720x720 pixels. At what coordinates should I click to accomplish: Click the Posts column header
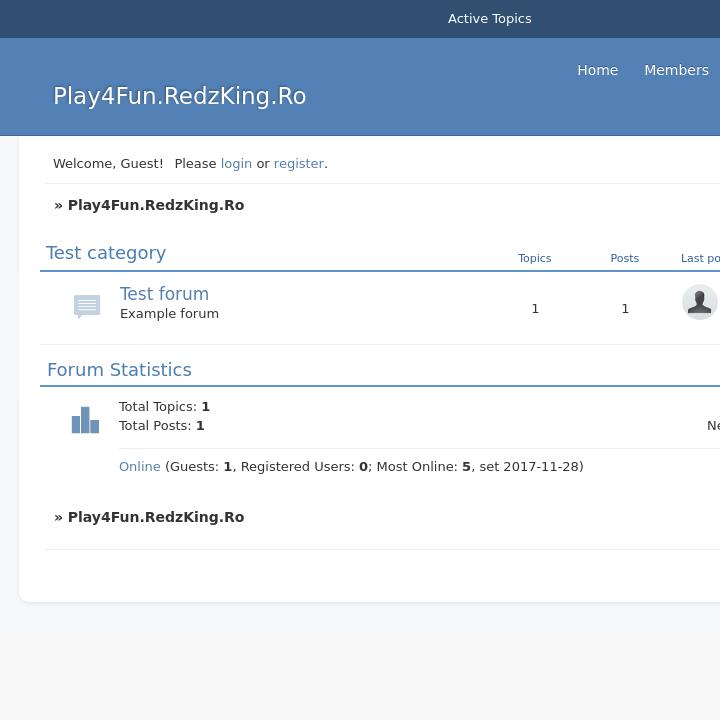pyautogui.click(x=624, y=258)
